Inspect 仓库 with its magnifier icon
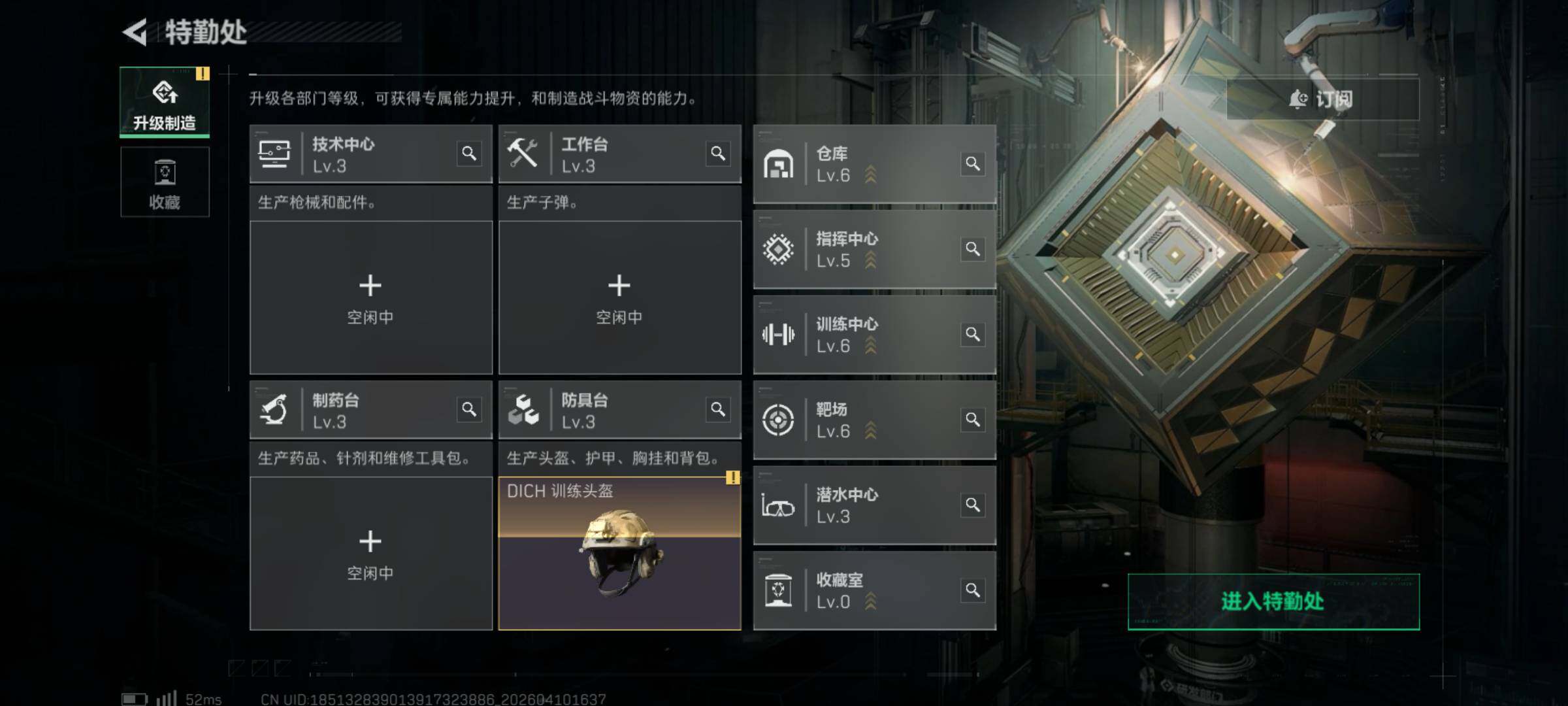This screenshot has width=1568, height=706. tap(973, 163)
